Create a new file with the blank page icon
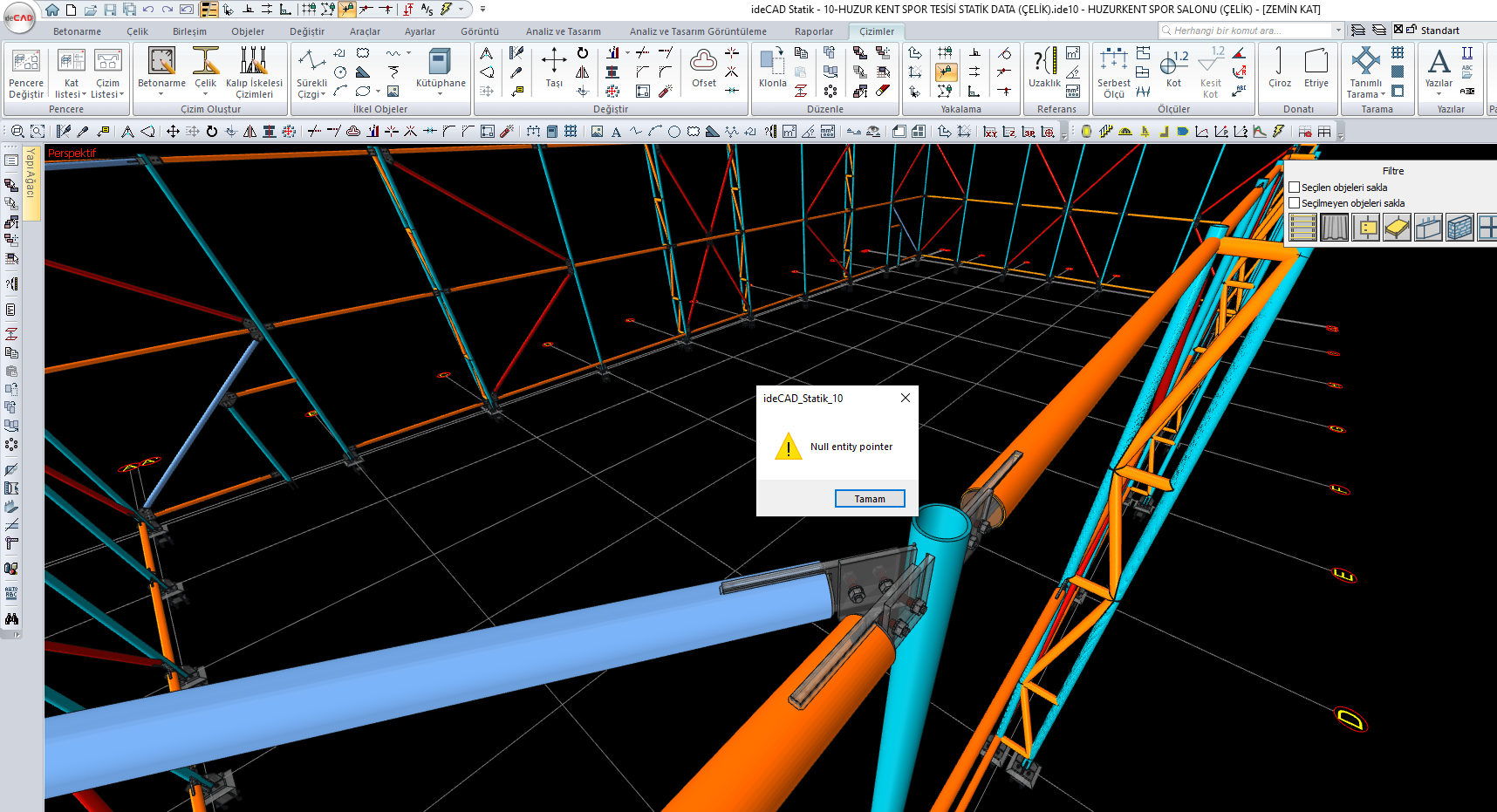Viewport: 1497px width, 812px height. tap(71, 10)
